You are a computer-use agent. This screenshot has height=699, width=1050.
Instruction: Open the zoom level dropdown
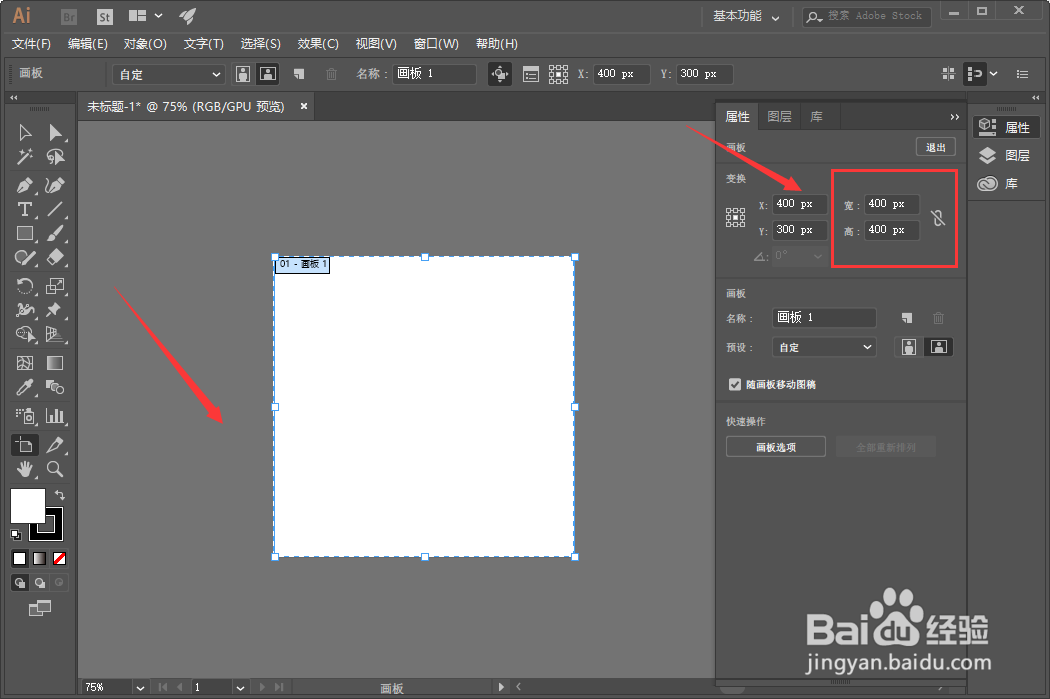140,688
